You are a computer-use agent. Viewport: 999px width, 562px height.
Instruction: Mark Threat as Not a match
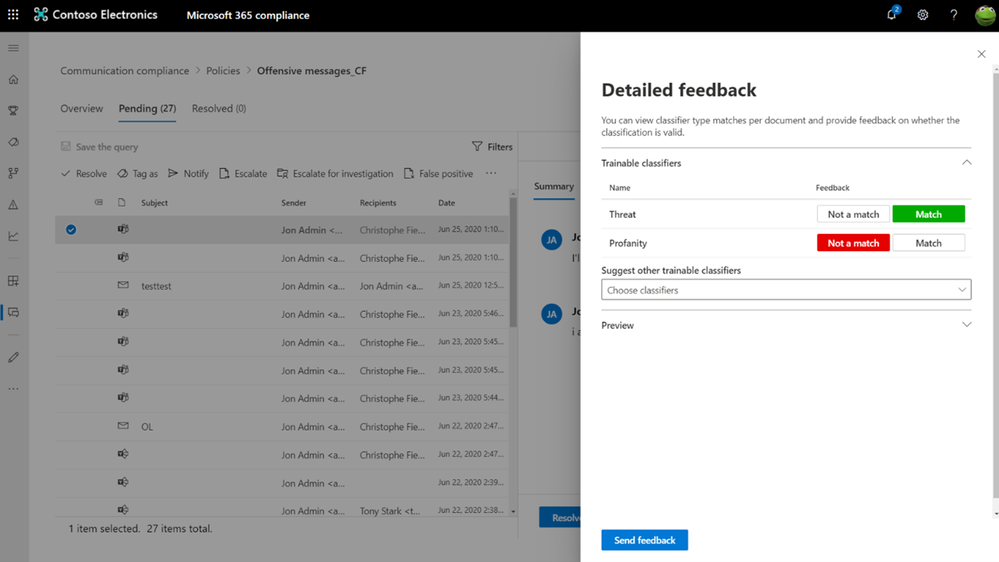(x=853, y=214)
